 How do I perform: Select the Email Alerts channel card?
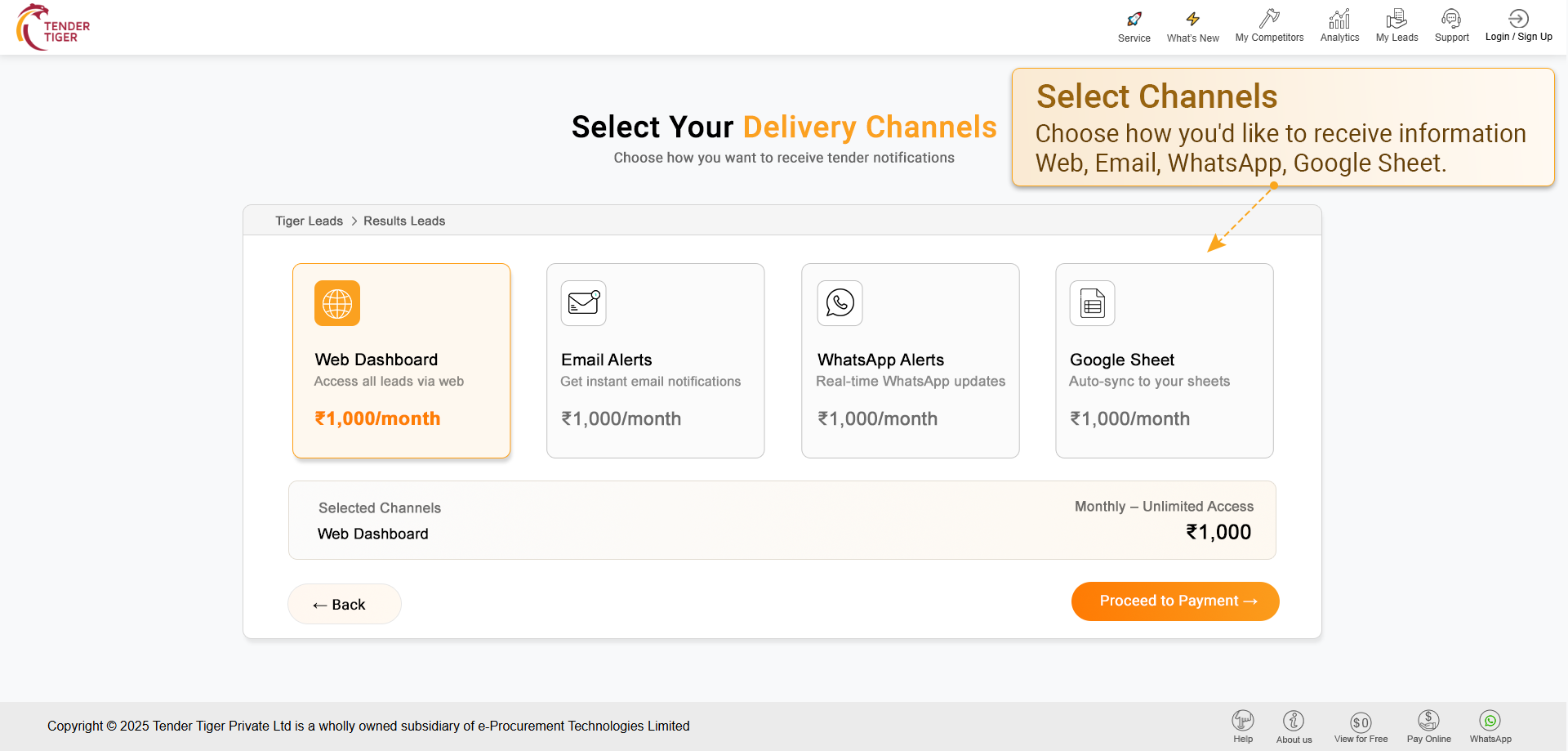(x=655, y=360)
